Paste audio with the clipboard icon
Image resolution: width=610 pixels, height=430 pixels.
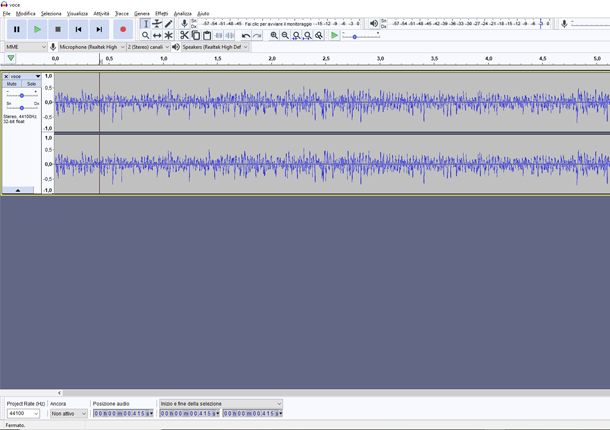[x=207, y=35]
